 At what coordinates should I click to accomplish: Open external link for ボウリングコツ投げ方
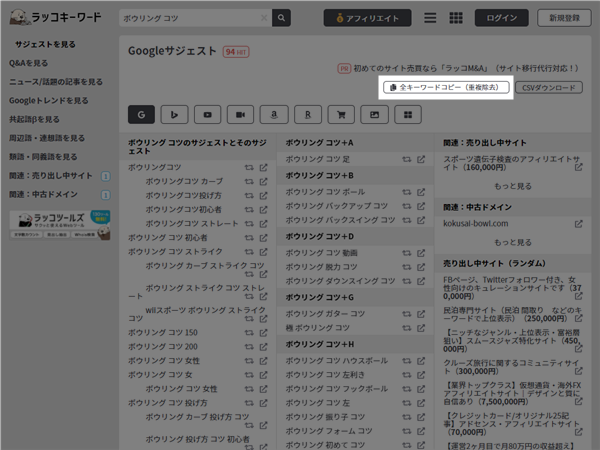(264, 196)
